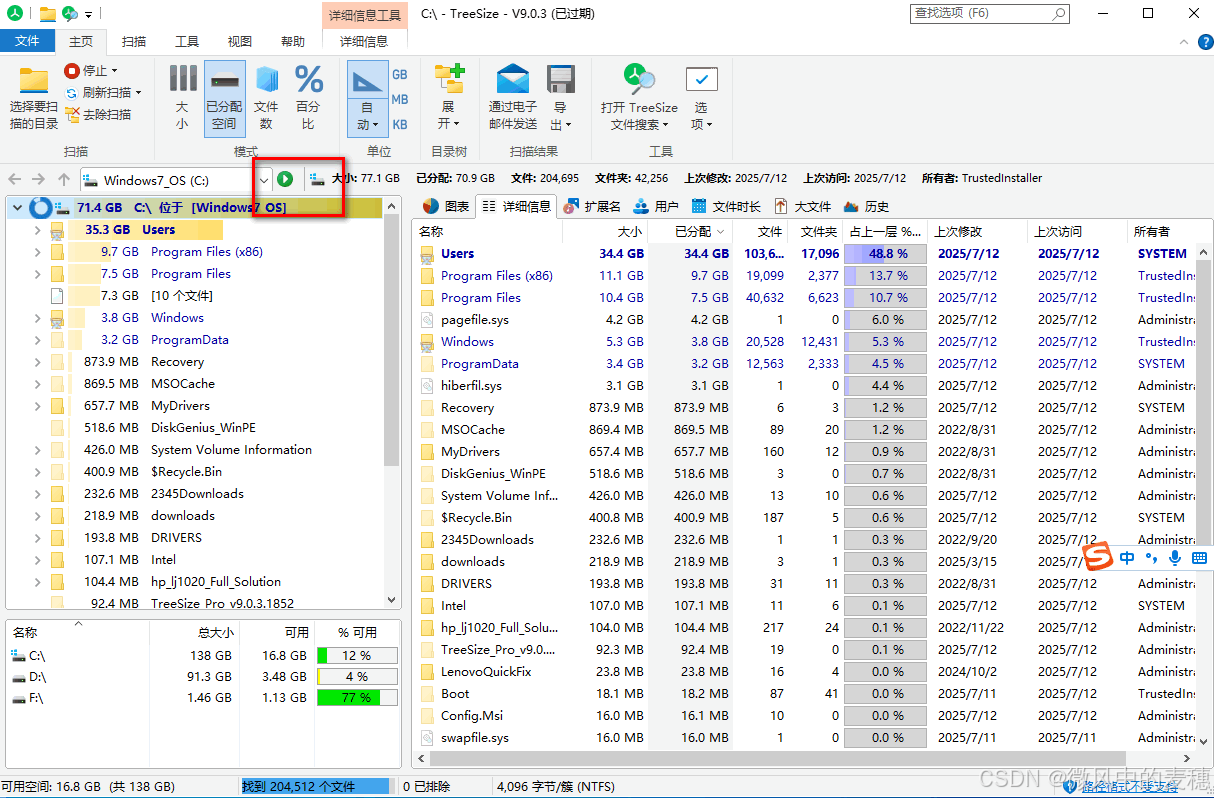The width and height of the screenshot is (1214, 798).
Task: Sort by the 已分配 column header
Action: click(690, 231)
